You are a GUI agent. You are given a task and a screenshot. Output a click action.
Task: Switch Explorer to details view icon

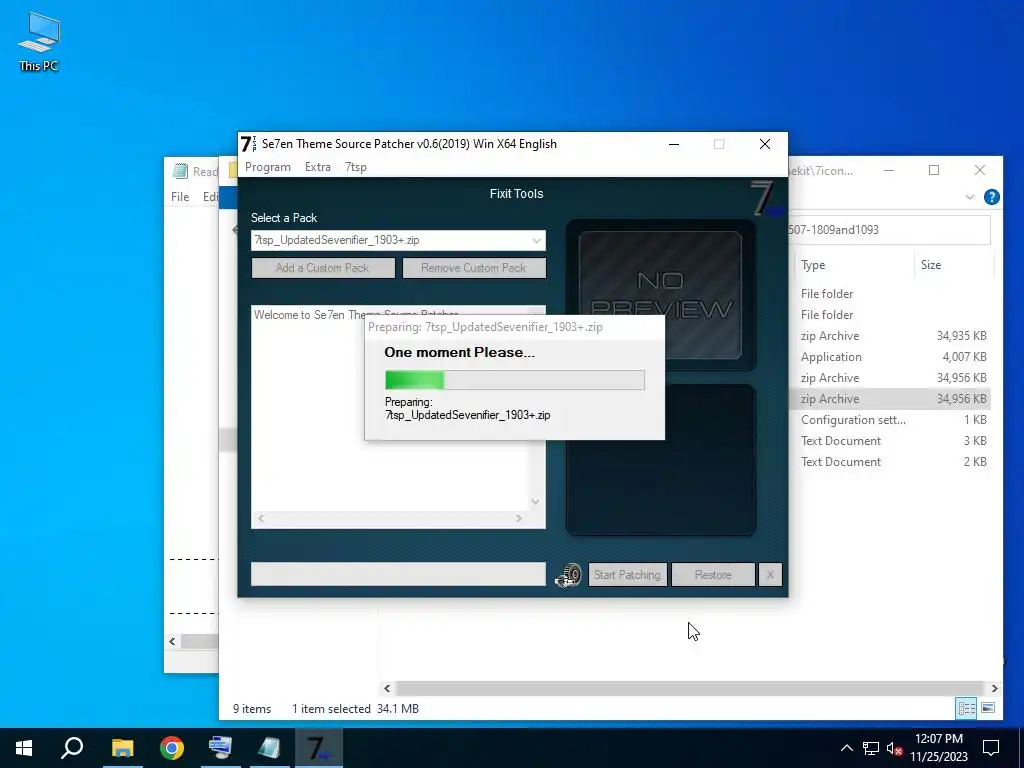[x=967, y=708]
